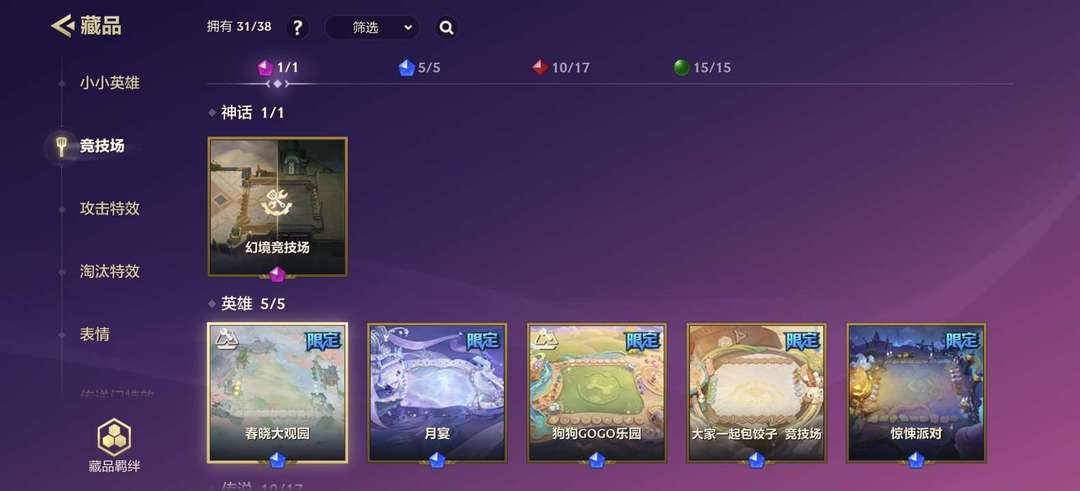This screenshot has width=1080, height=491.
Task: Click the back arrow beside 藏品
Action: click(x=63, y=26)
